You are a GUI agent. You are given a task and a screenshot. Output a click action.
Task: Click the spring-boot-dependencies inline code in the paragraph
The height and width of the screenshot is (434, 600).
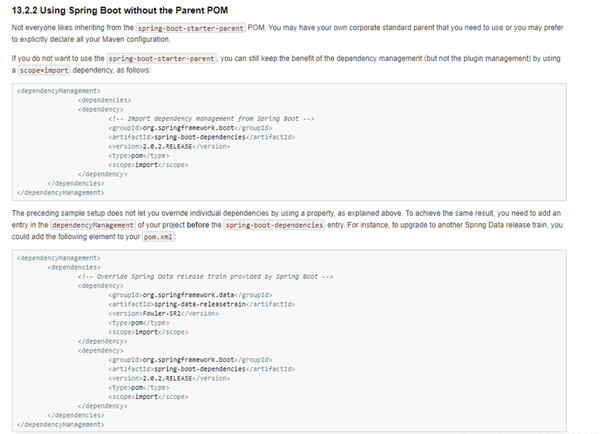[274, 225]
